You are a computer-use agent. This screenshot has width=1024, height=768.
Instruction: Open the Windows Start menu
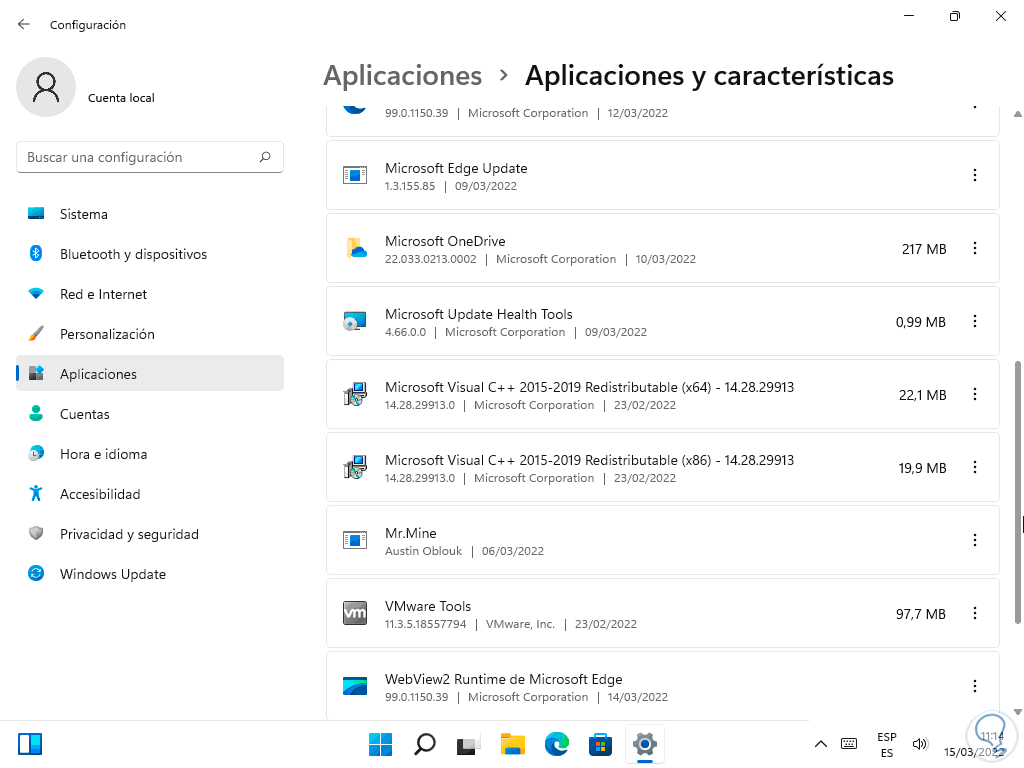point(380,744)
